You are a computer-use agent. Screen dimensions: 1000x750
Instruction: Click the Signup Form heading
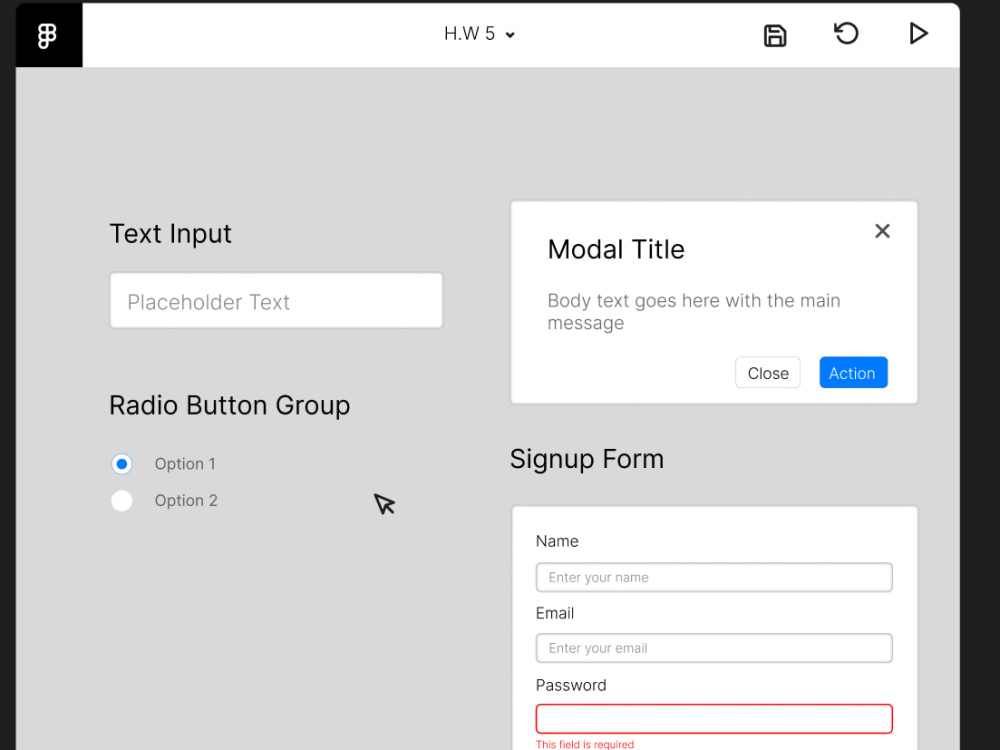tap(587, 459)
